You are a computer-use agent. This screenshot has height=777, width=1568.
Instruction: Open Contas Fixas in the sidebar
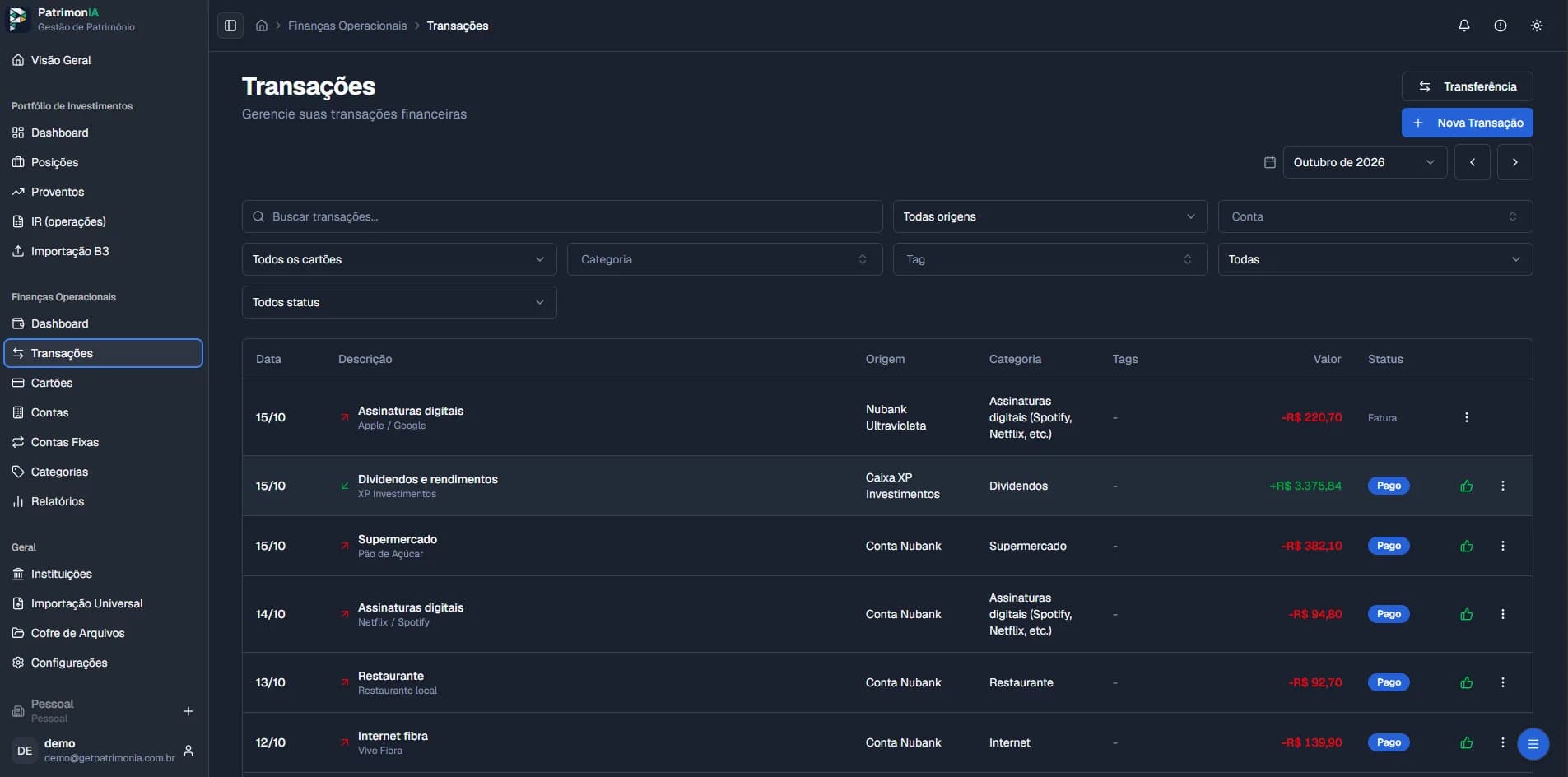point(103,442)
